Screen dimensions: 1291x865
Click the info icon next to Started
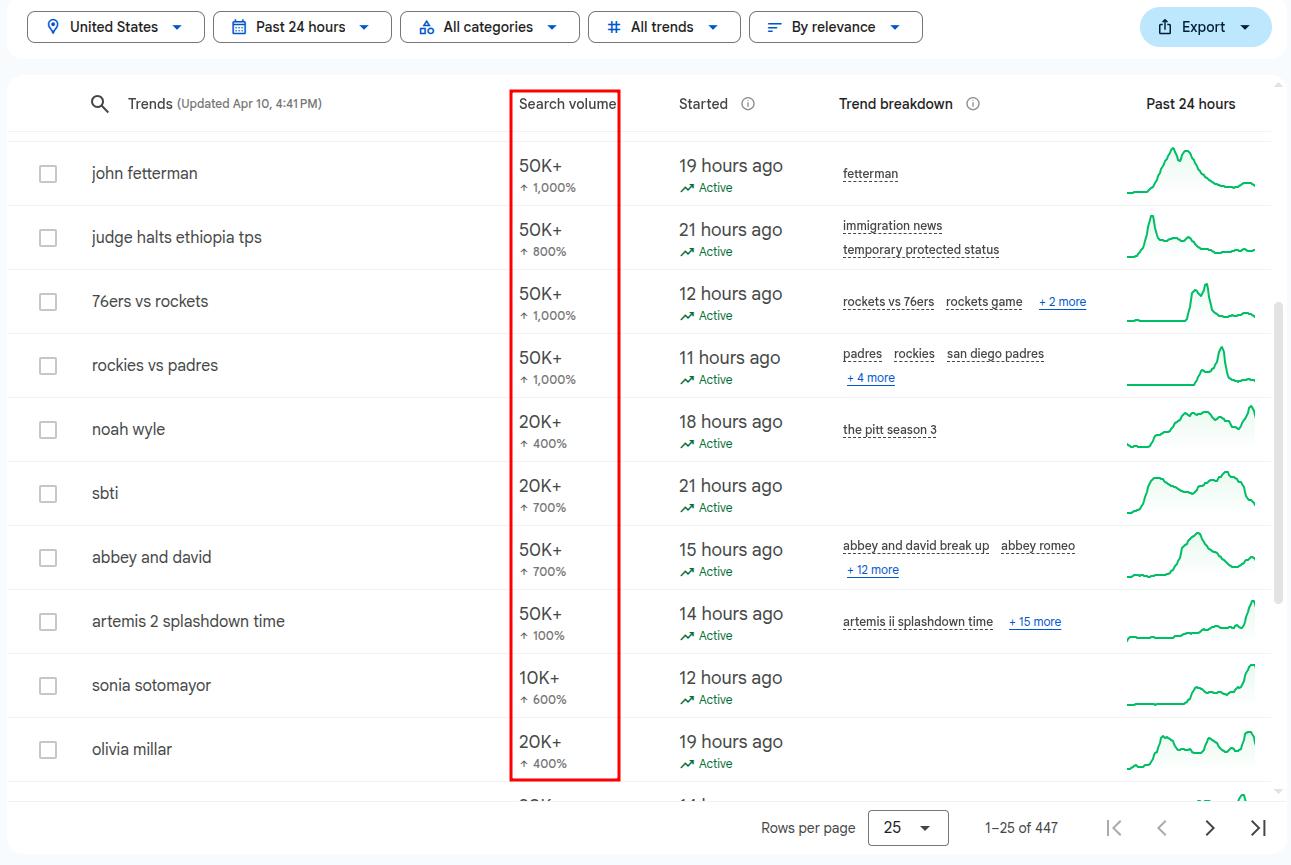click(748, 104)
